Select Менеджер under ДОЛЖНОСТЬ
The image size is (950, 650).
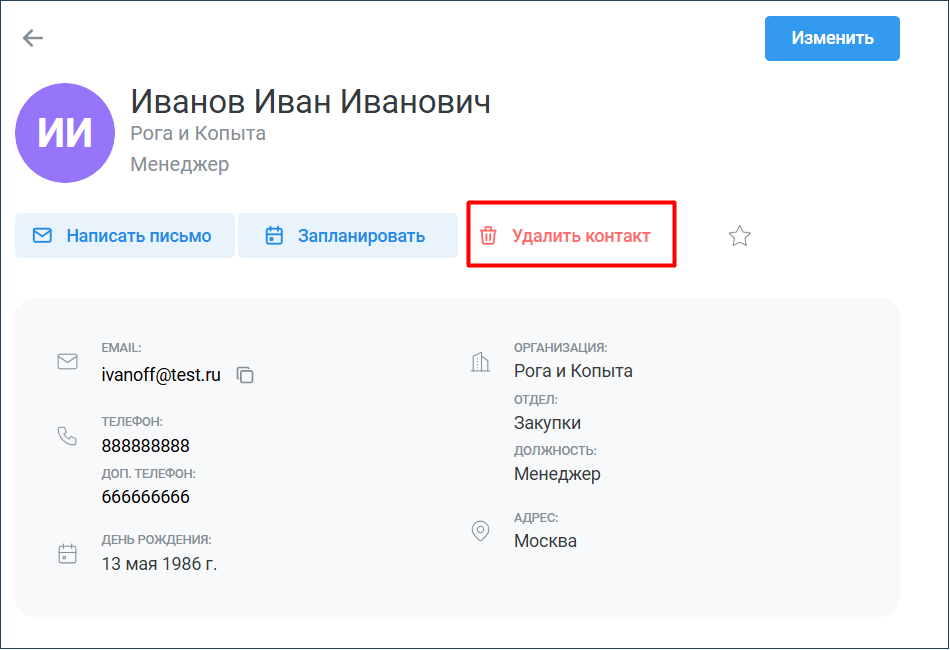click(557, 474)
